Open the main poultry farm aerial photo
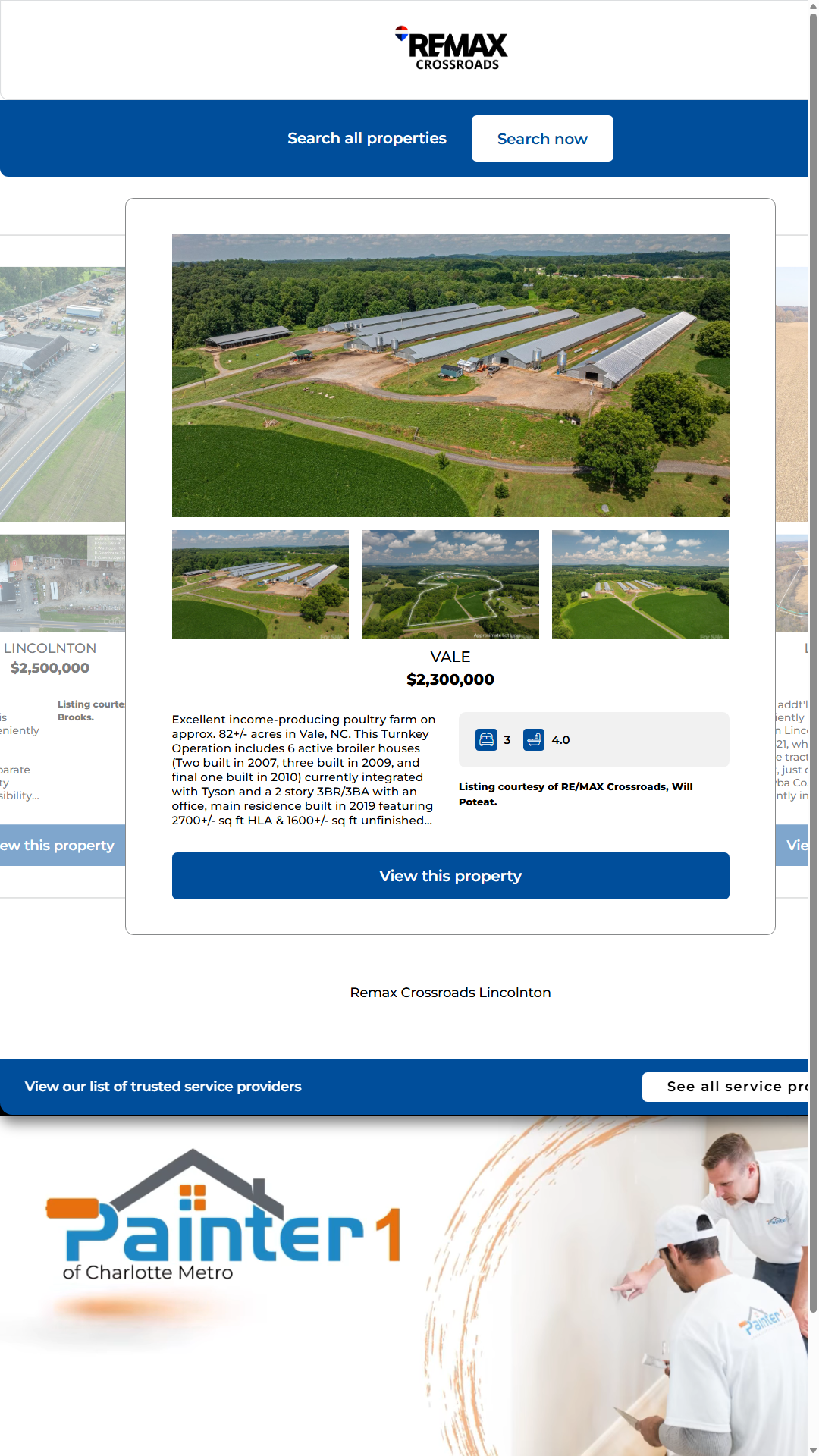Screen dimensions: 819x1456 tap(450, 375)
